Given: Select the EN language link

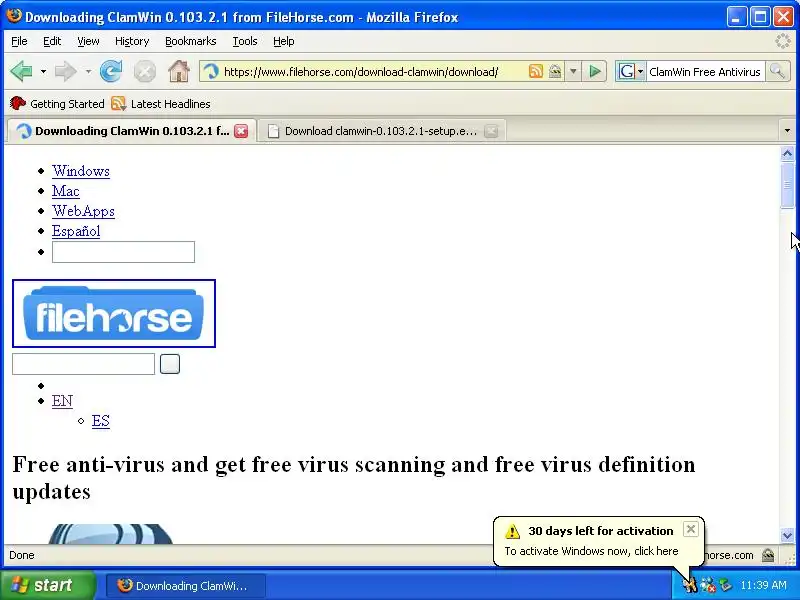Looking at the screenshot, I should 62,401.
